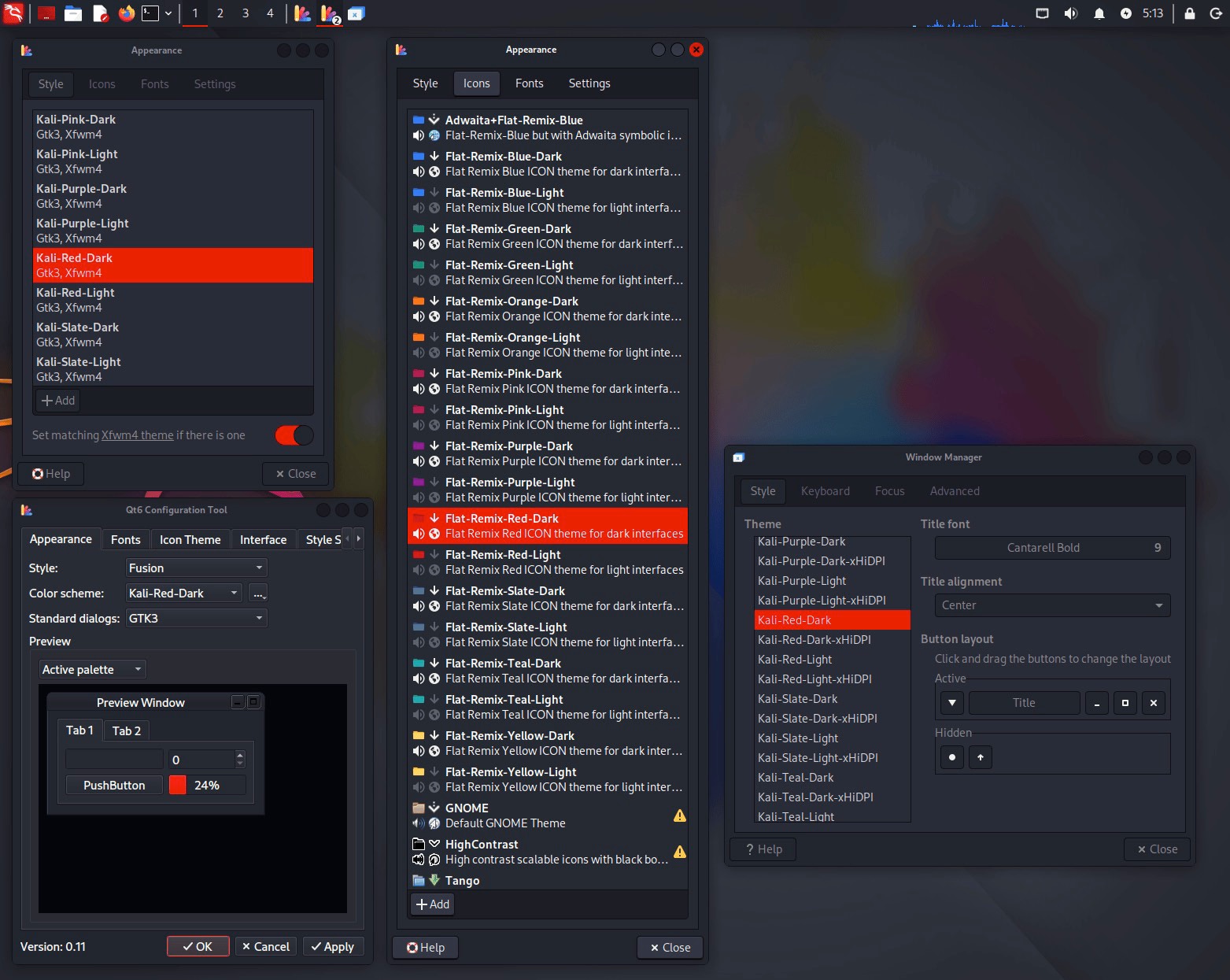Click the notification bell in the system tray
The width and height of the screenshot is (1230, 980).
(1099, 13)
